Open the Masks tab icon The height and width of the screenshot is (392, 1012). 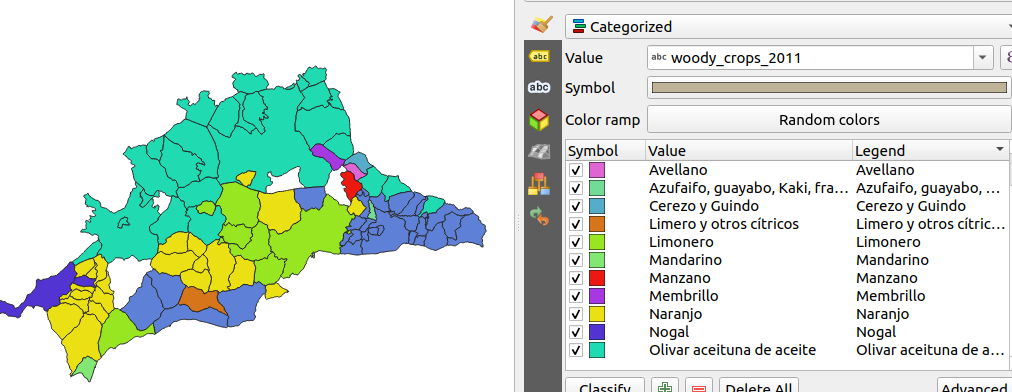[x=539, y=87]
